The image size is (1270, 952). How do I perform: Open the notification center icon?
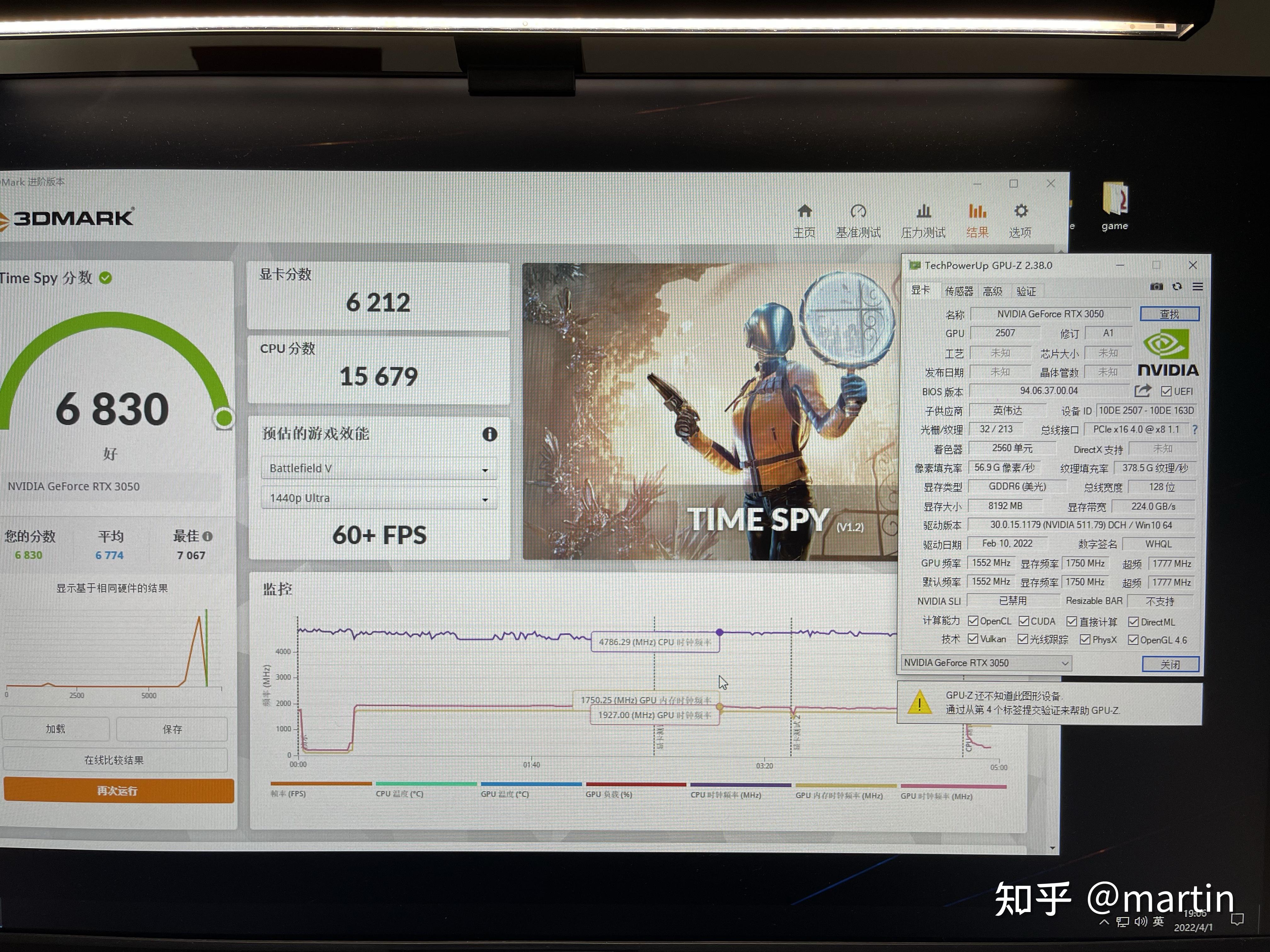(1237, 919)
